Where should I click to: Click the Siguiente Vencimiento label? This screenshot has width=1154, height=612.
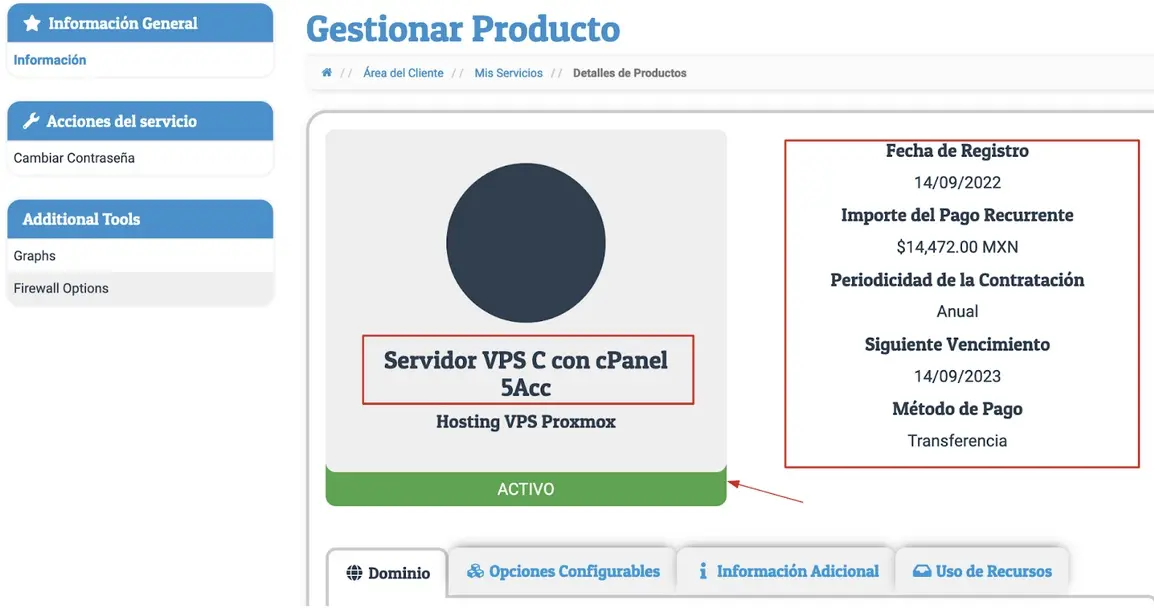(x=957, y=344)
